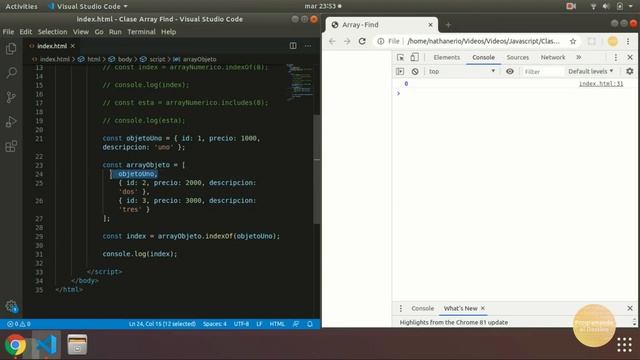Change indentation via Spaces: 4
The width and height of the screenshot is (640, 360).
click(x=215, y=324)
